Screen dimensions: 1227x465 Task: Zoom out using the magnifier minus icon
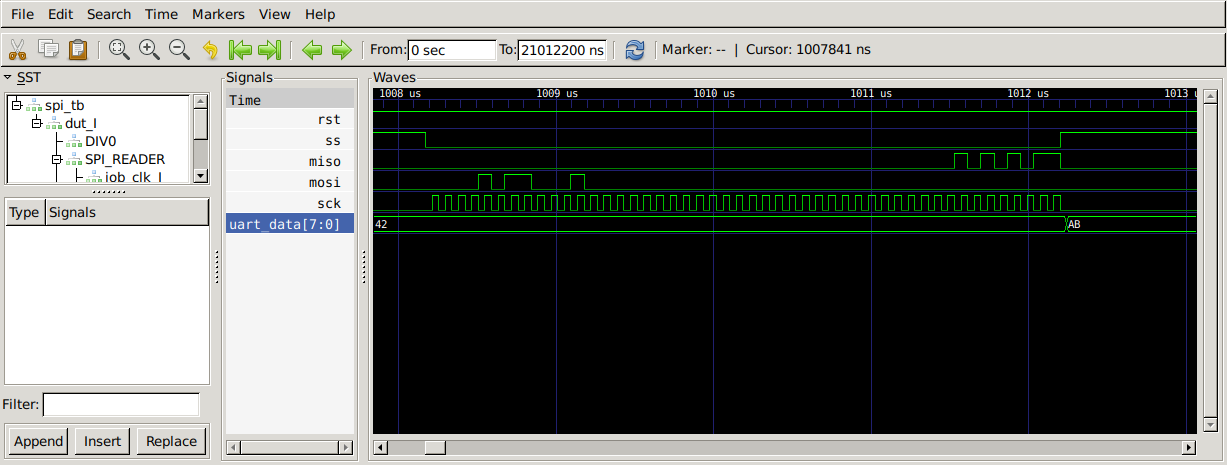pyautogui.click(x=179, y=49)
